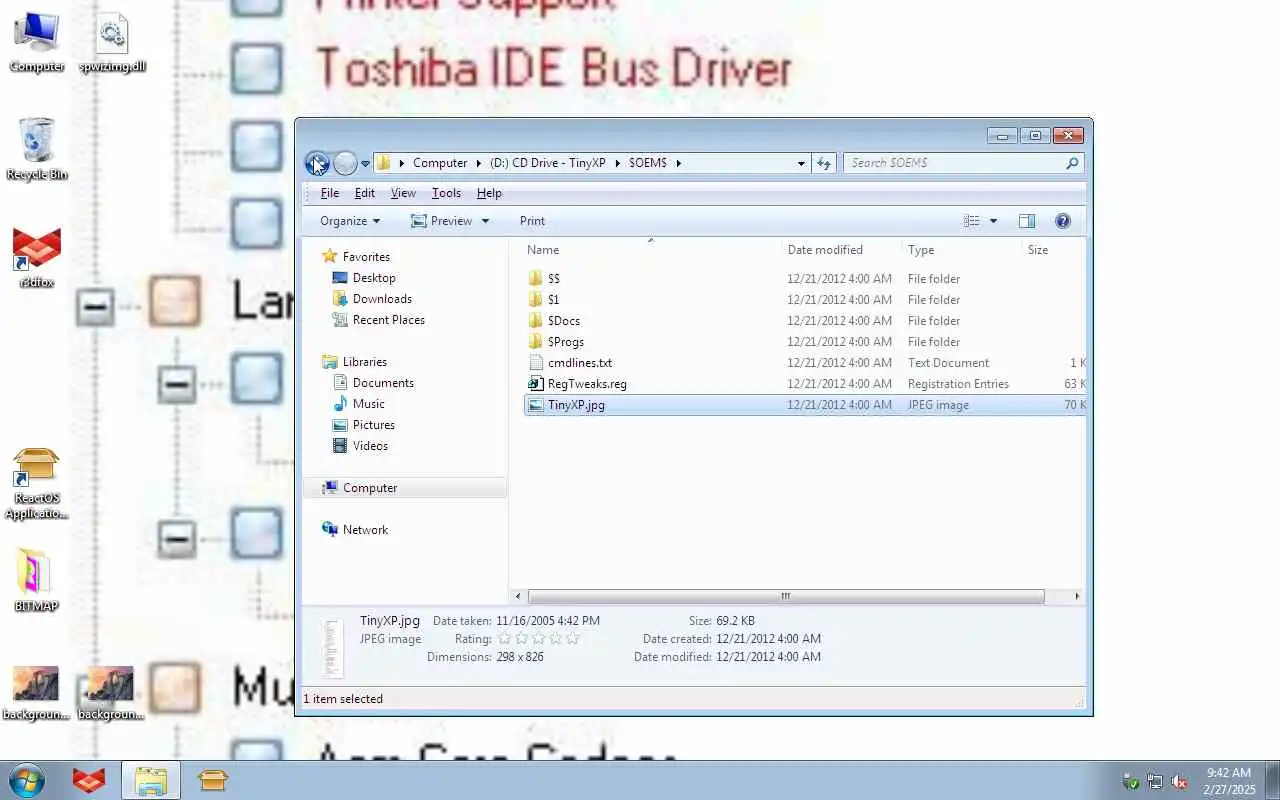The image size is (1280, 800).
Task: Click the TinyXP.jpg thumbnail in details pane
Action: 333,648
